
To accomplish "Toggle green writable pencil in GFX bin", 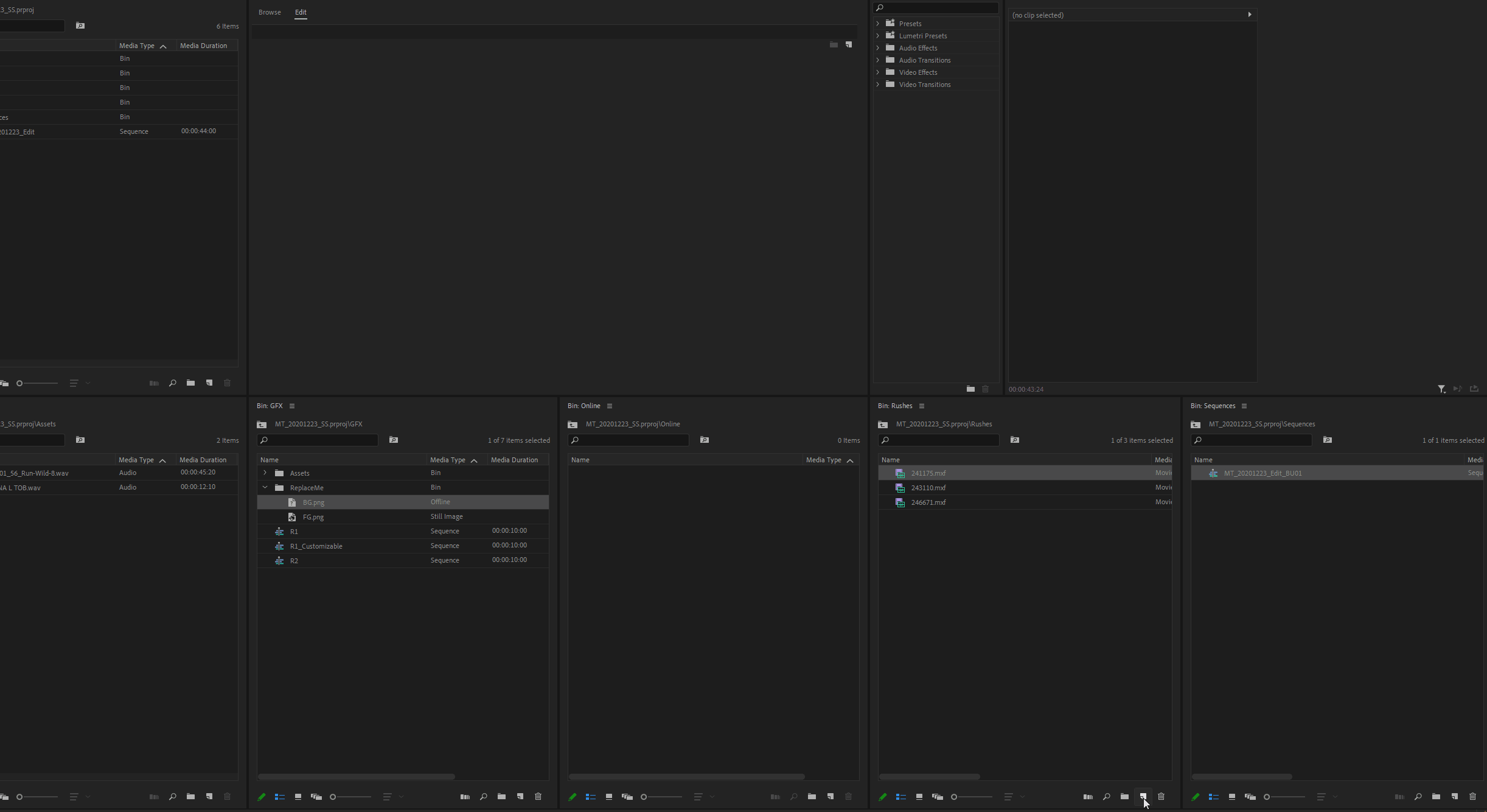I will point(262,796).
